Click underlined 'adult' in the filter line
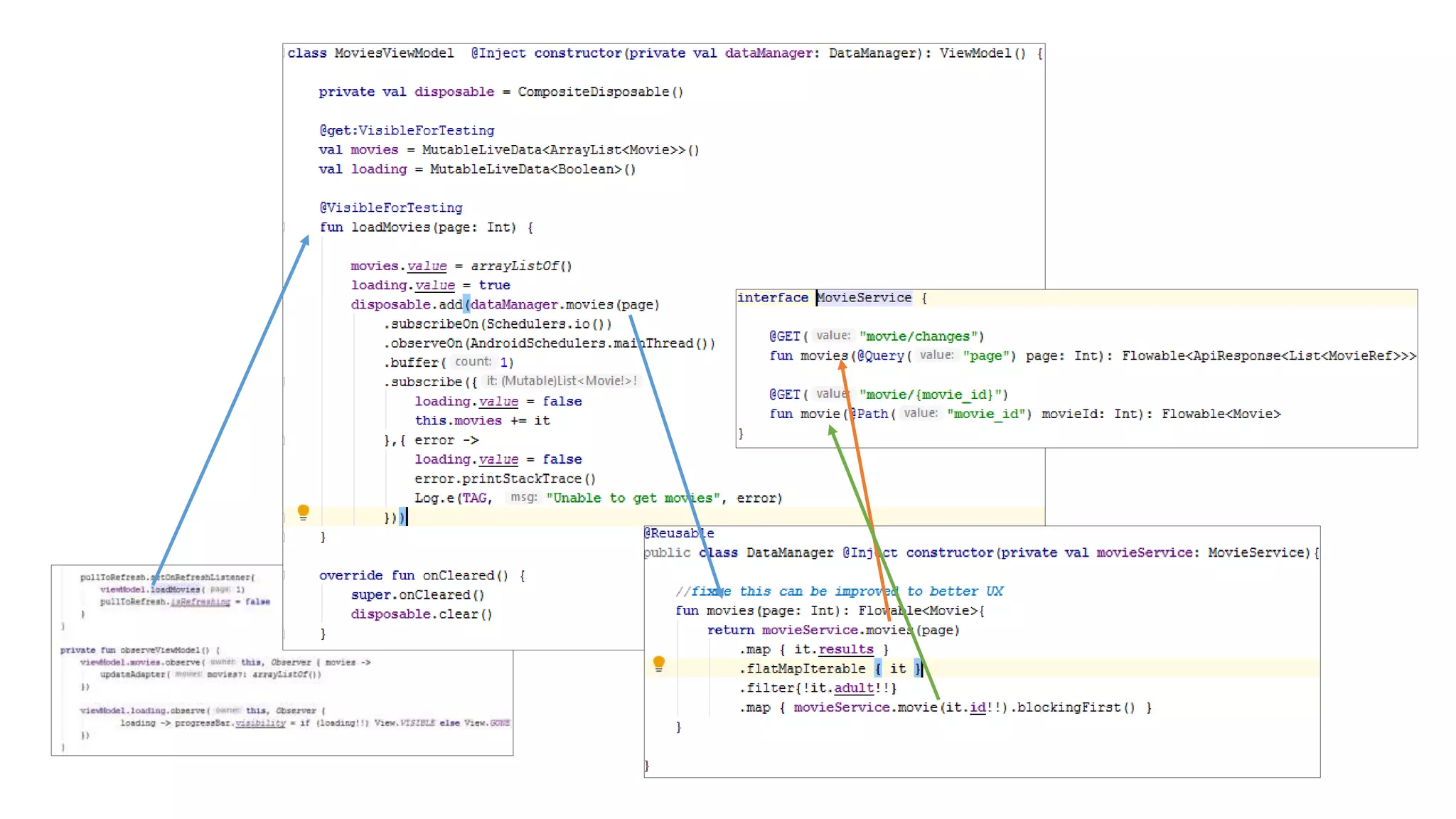This screenshot has width=1456, height=819. coord(853,688)
